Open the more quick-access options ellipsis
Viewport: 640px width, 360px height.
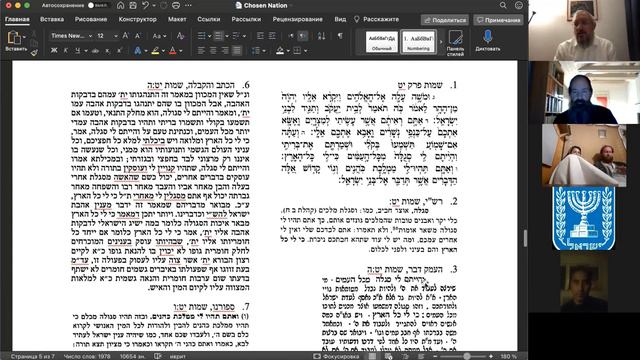(188, 5)
